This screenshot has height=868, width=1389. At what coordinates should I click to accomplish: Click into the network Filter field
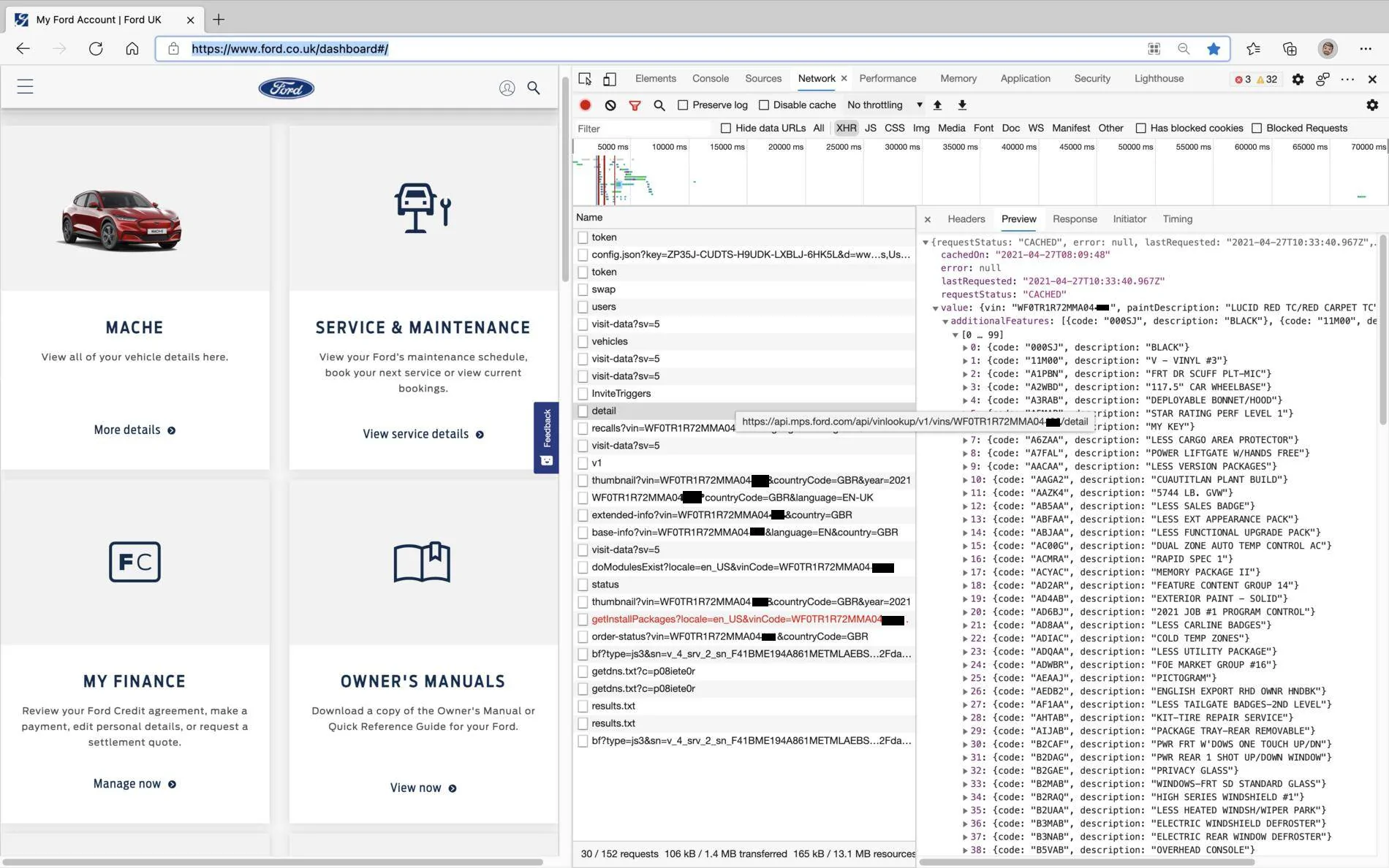point(642,129)
